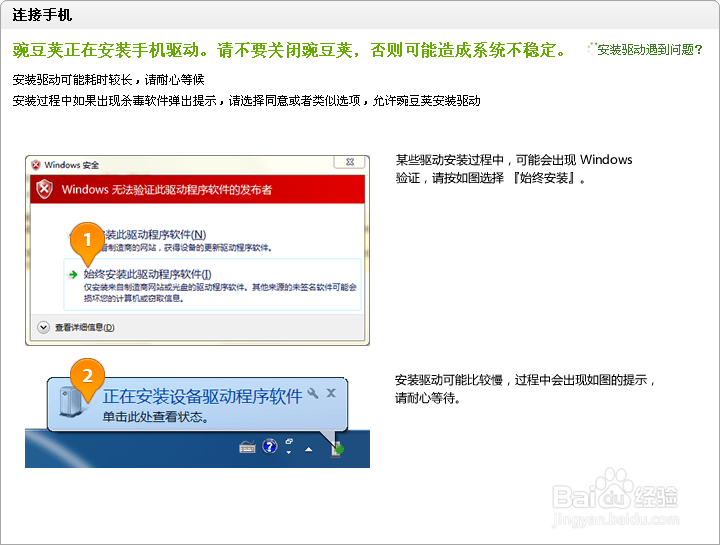Close the Windows 安全 dialog
The height and width of the screenshot is (545, 720).
click(350, 162)
